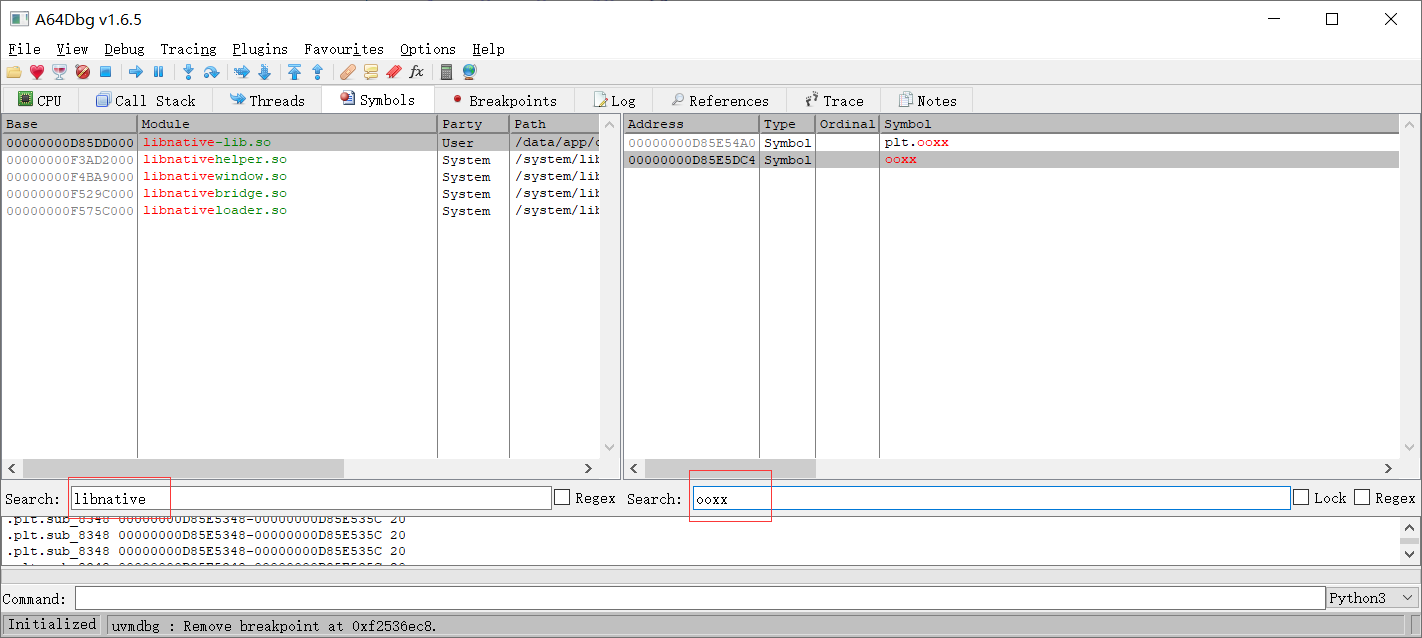The height and width of the screenshot is (638, 1422).
Task: Run the program with the blue arrow icon
Action: point(136,72)
